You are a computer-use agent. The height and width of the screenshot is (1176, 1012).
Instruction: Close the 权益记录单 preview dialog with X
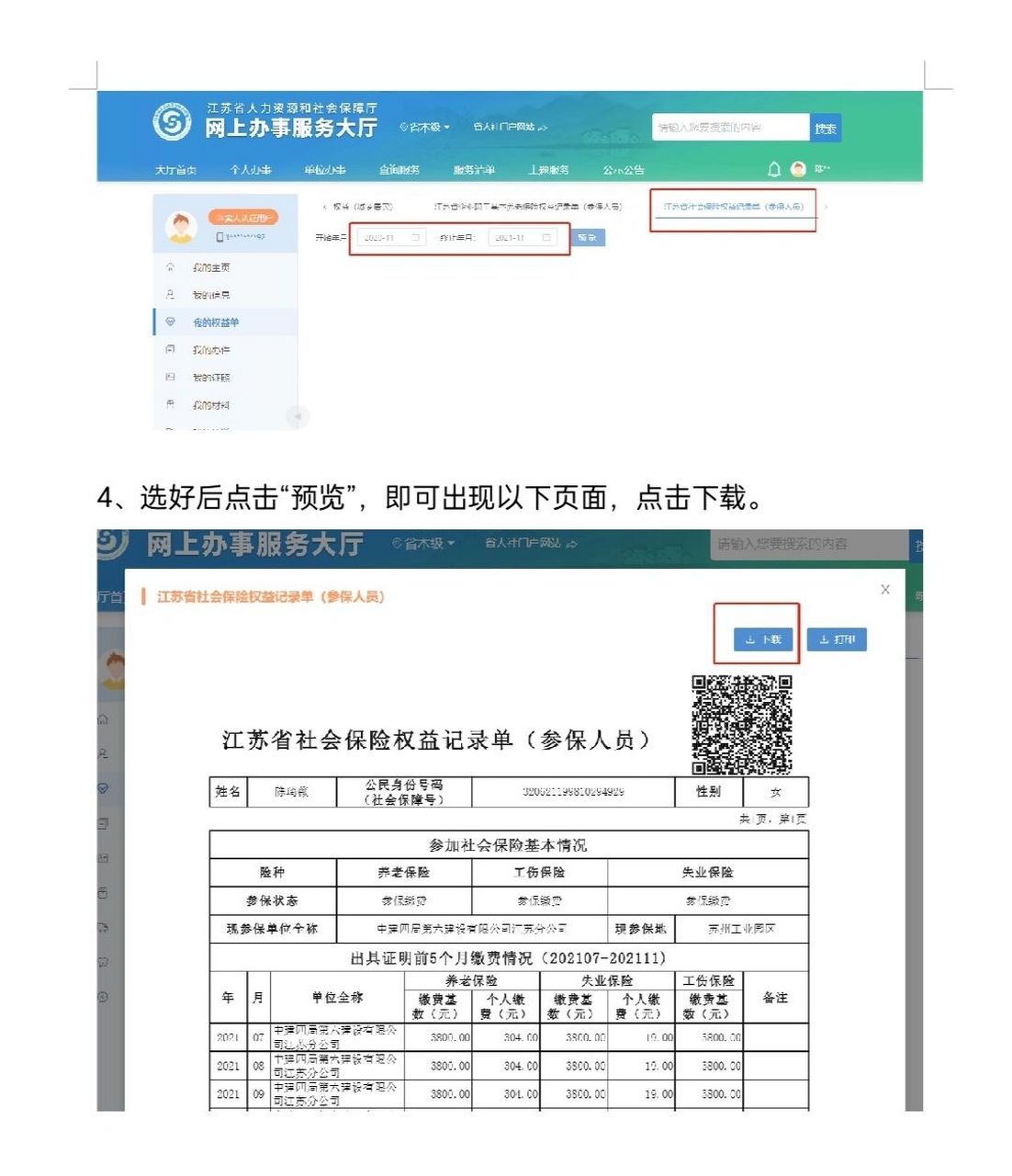[885, 589]
